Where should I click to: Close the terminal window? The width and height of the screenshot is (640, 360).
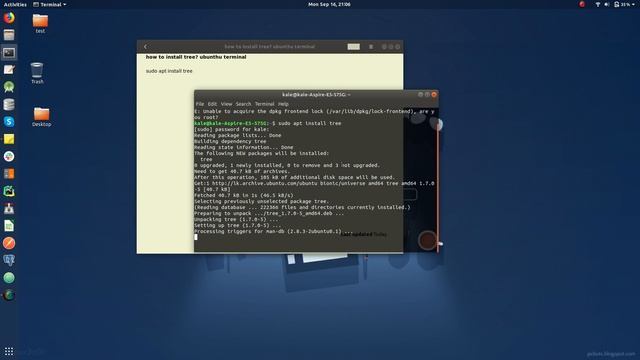coord(434,94)
